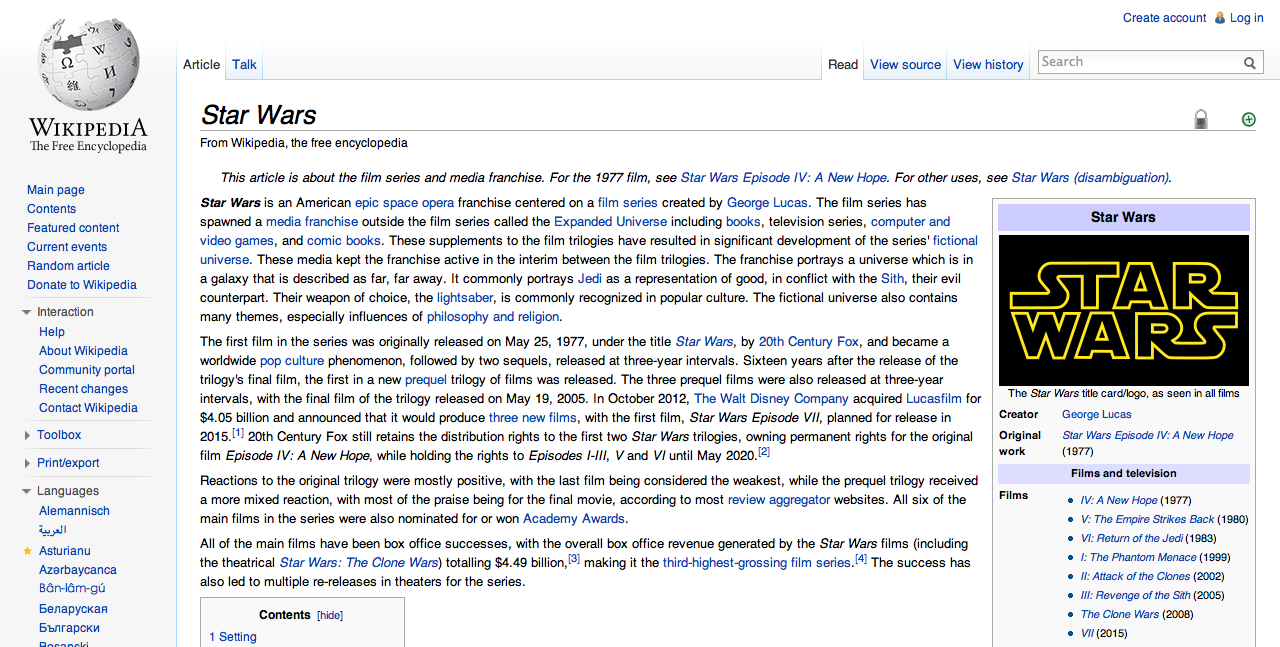Click the star beside Asturianu
This screenshot has width=1280, height=647.
(x=27, y=551)
